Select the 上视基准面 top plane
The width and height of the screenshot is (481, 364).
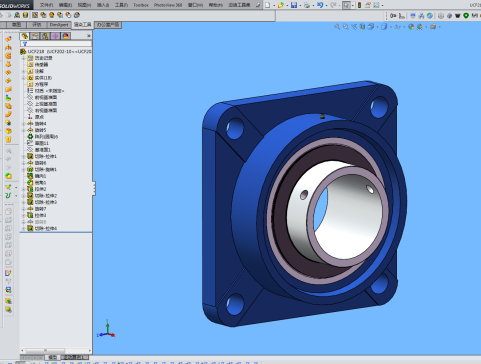[x=42, y=104]
